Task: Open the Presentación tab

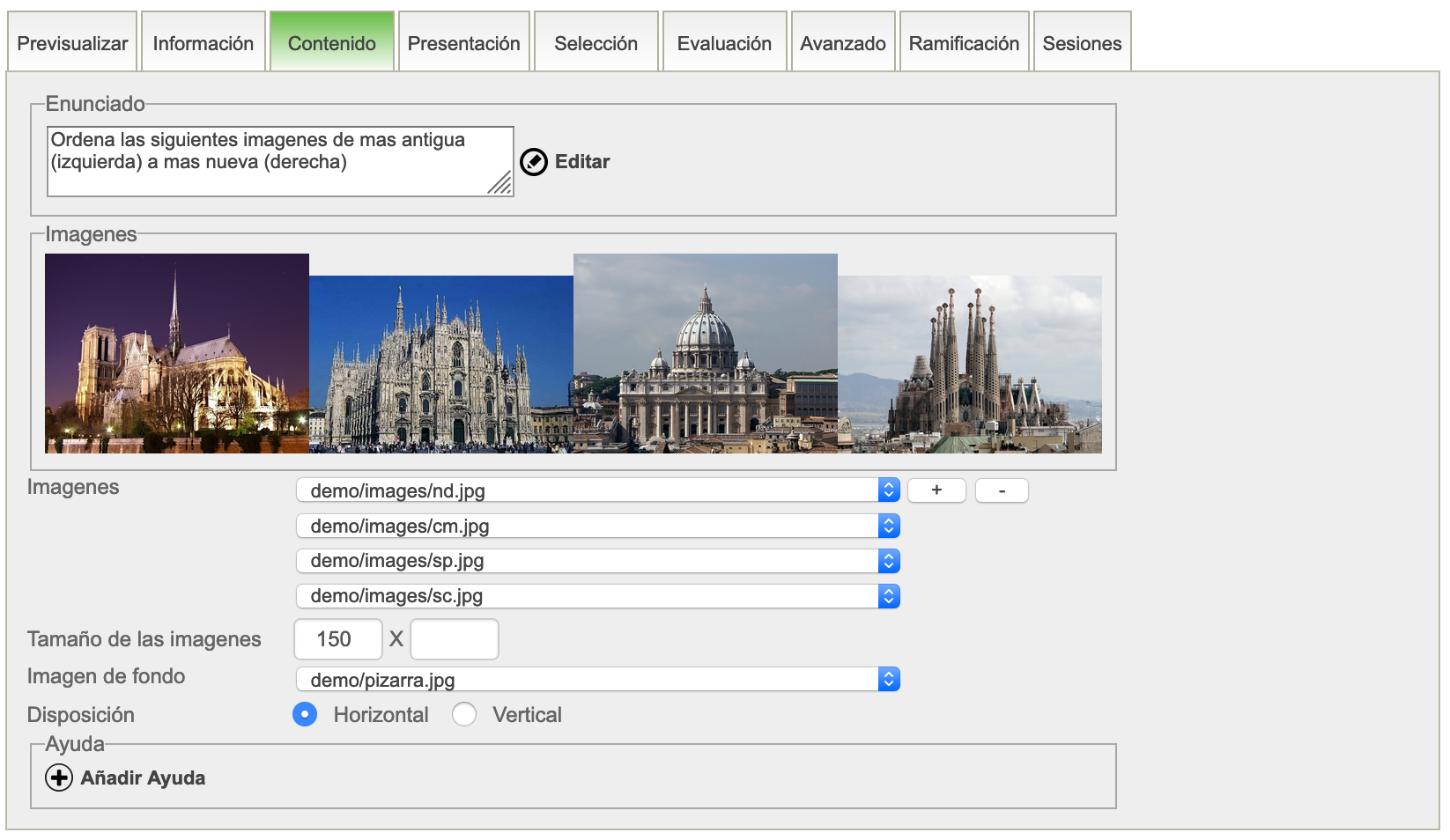Action: click(463, 43)
